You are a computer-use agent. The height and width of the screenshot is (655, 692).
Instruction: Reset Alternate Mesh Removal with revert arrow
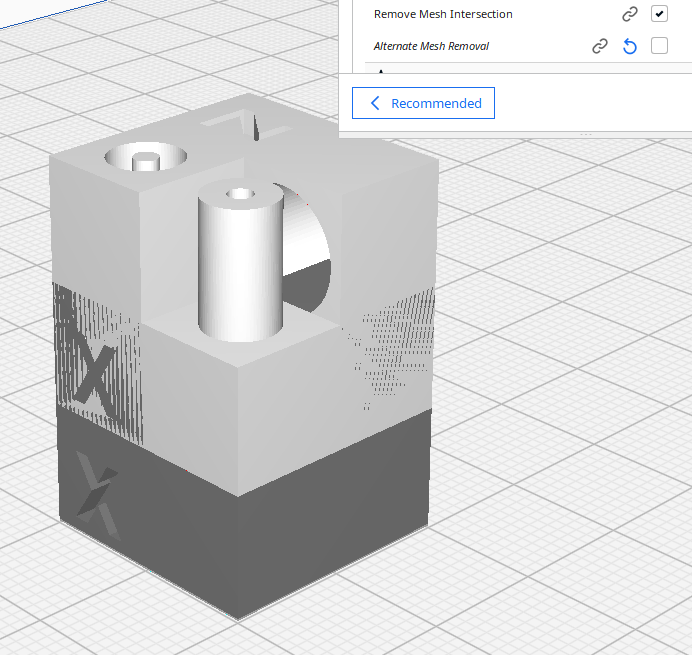630,46
